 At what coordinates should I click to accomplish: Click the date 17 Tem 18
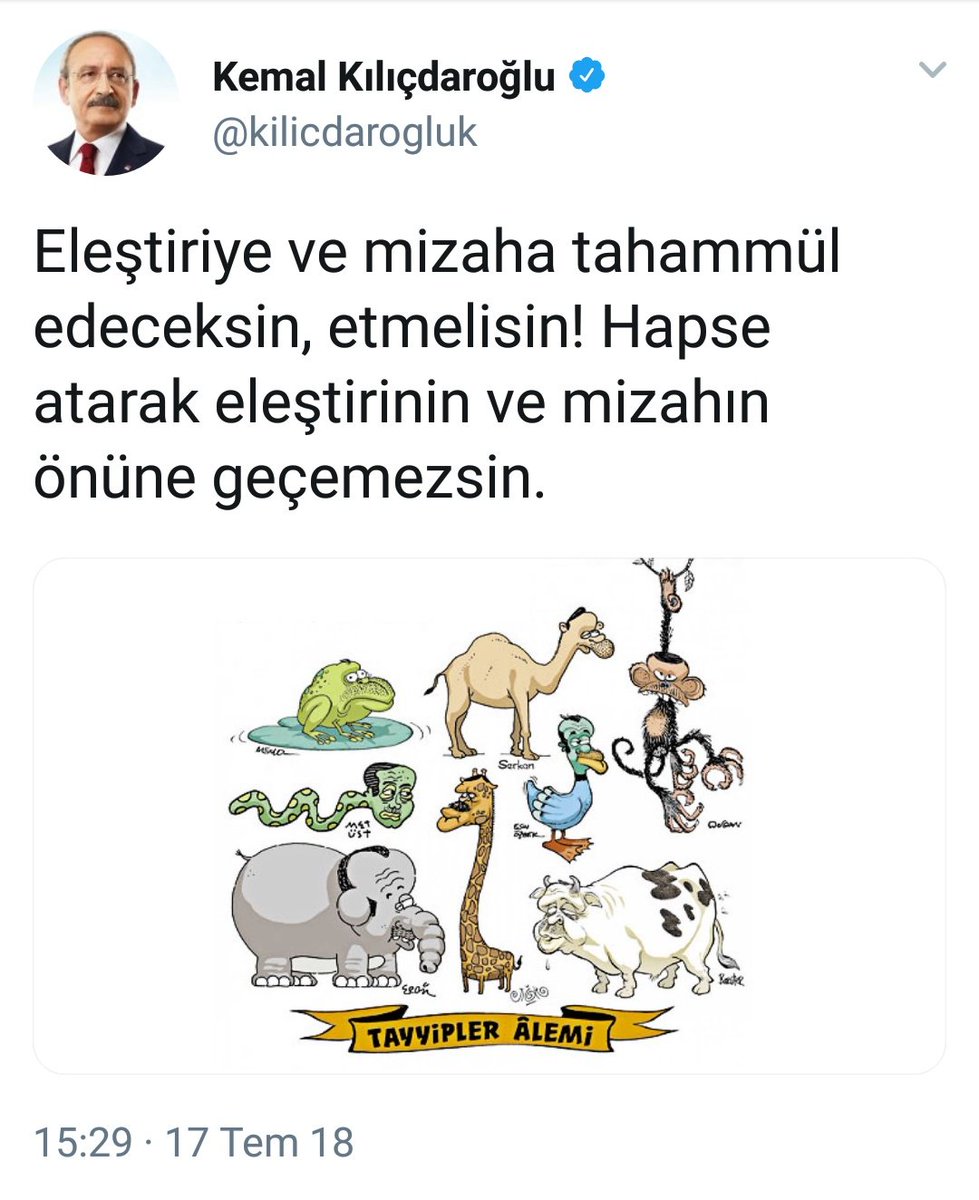pos(260,1142)
